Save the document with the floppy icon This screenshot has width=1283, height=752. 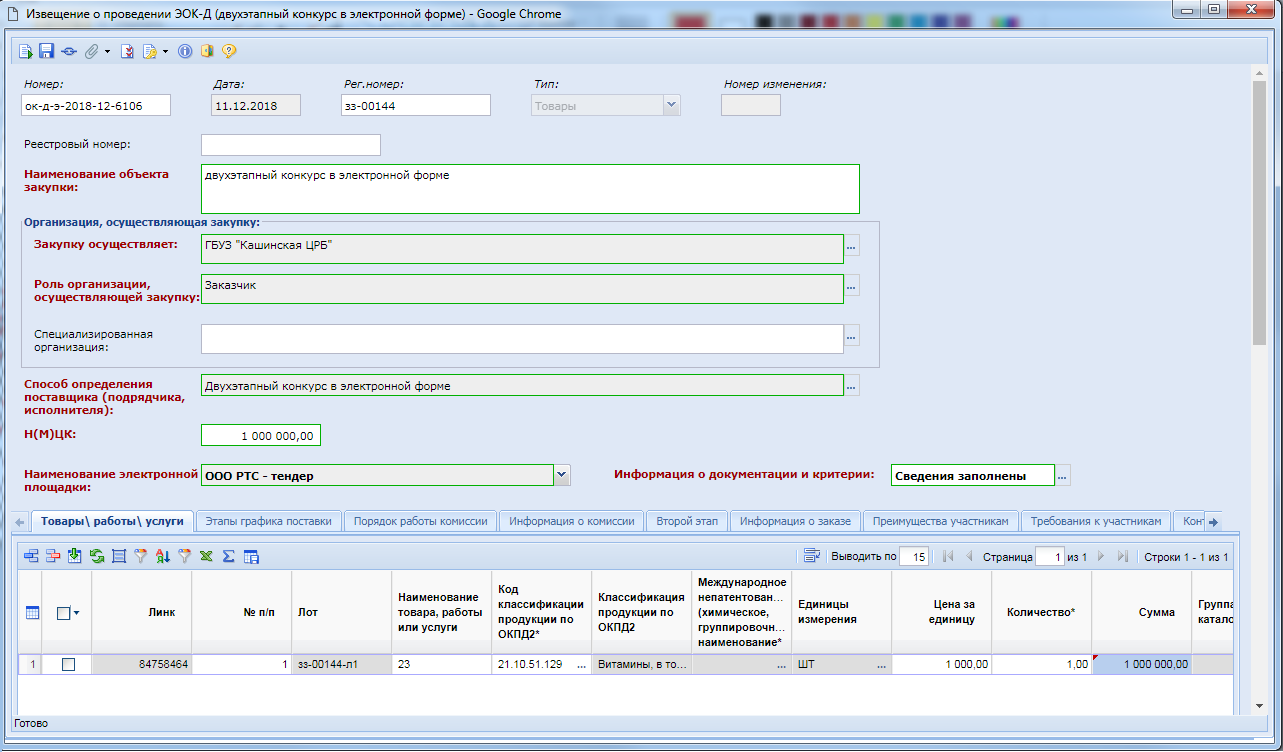point(46,50)
